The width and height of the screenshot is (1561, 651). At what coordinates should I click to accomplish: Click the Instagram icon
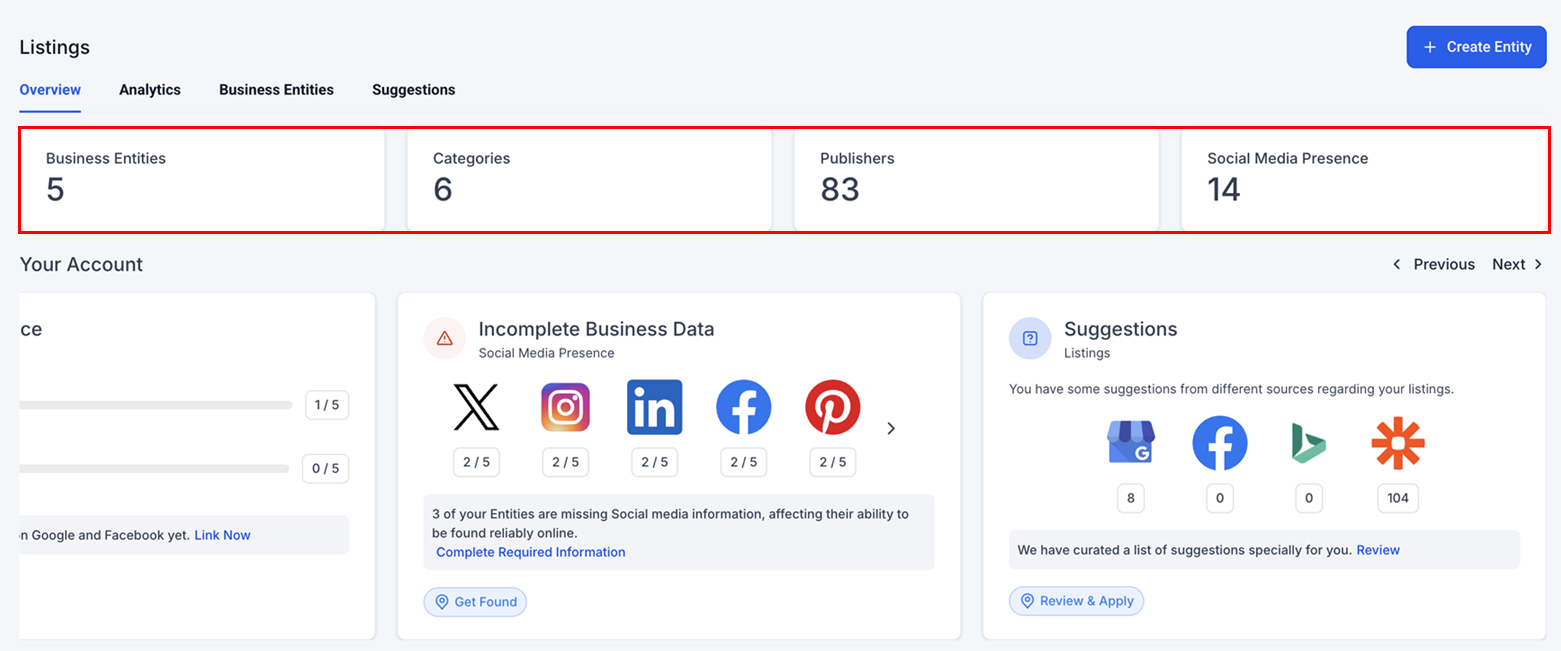pyautogui.click(x=565, y=408)
